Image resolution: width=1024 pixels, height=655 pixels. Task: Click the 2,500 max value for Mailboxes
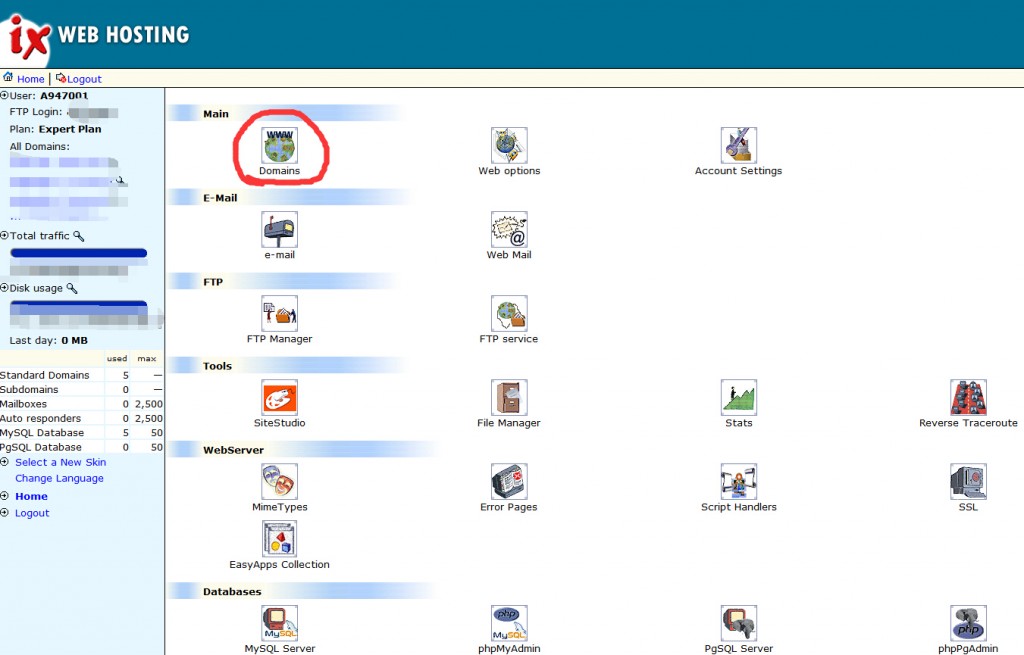[x=149, y=404]
